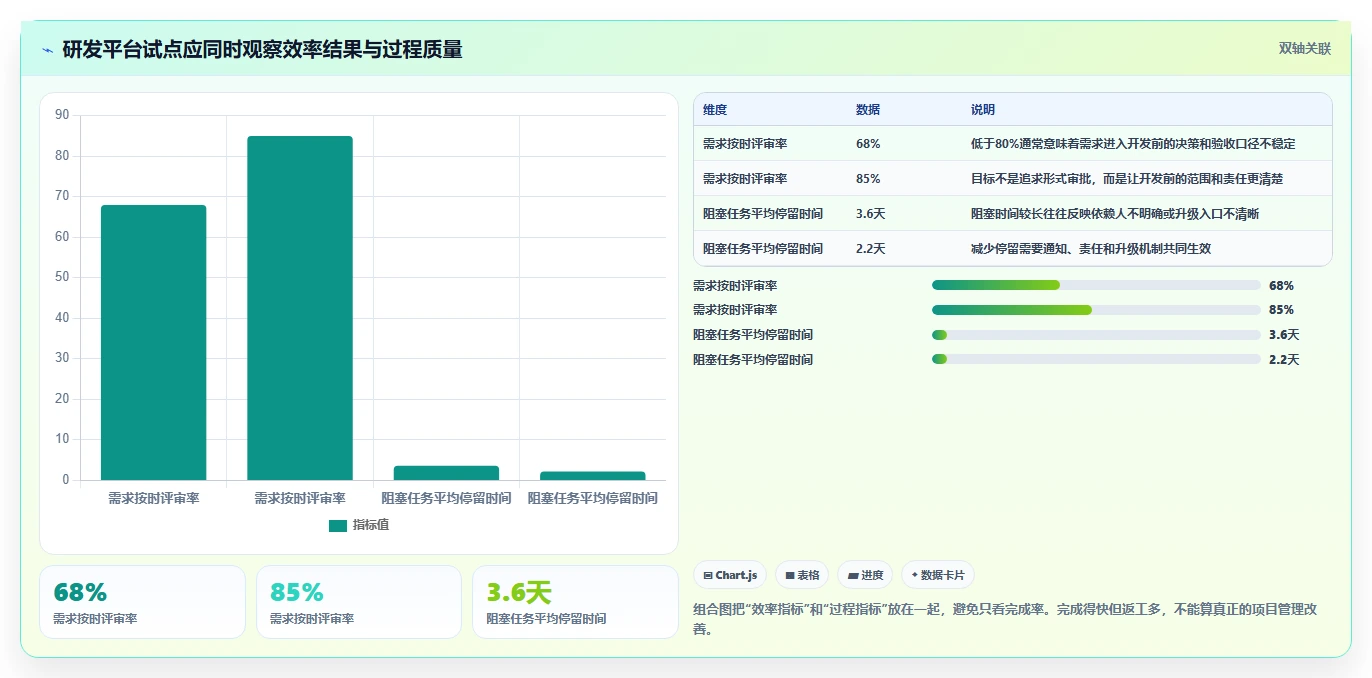Click the shortest 2.2 bar in the chart
The image size is (1372, 678).
pos(592,476)
